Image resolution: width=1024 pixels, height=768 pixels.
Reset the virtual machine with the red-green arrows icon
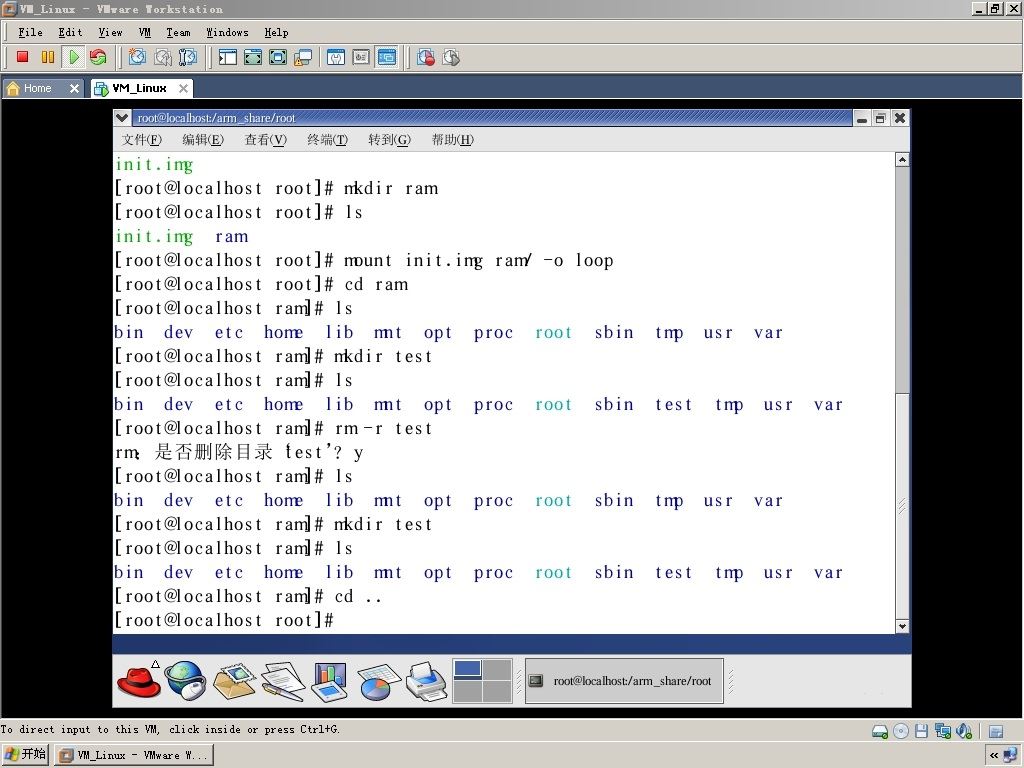coord(98,57)
